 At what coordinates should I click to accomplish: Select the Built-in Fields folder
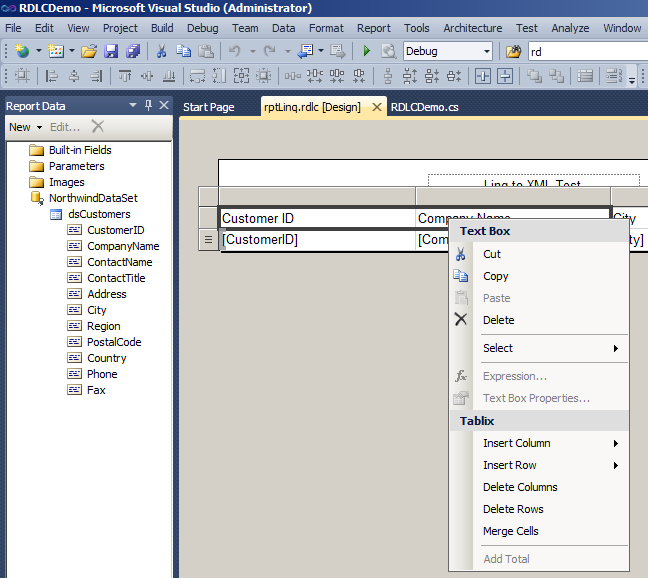click(80, 150)
